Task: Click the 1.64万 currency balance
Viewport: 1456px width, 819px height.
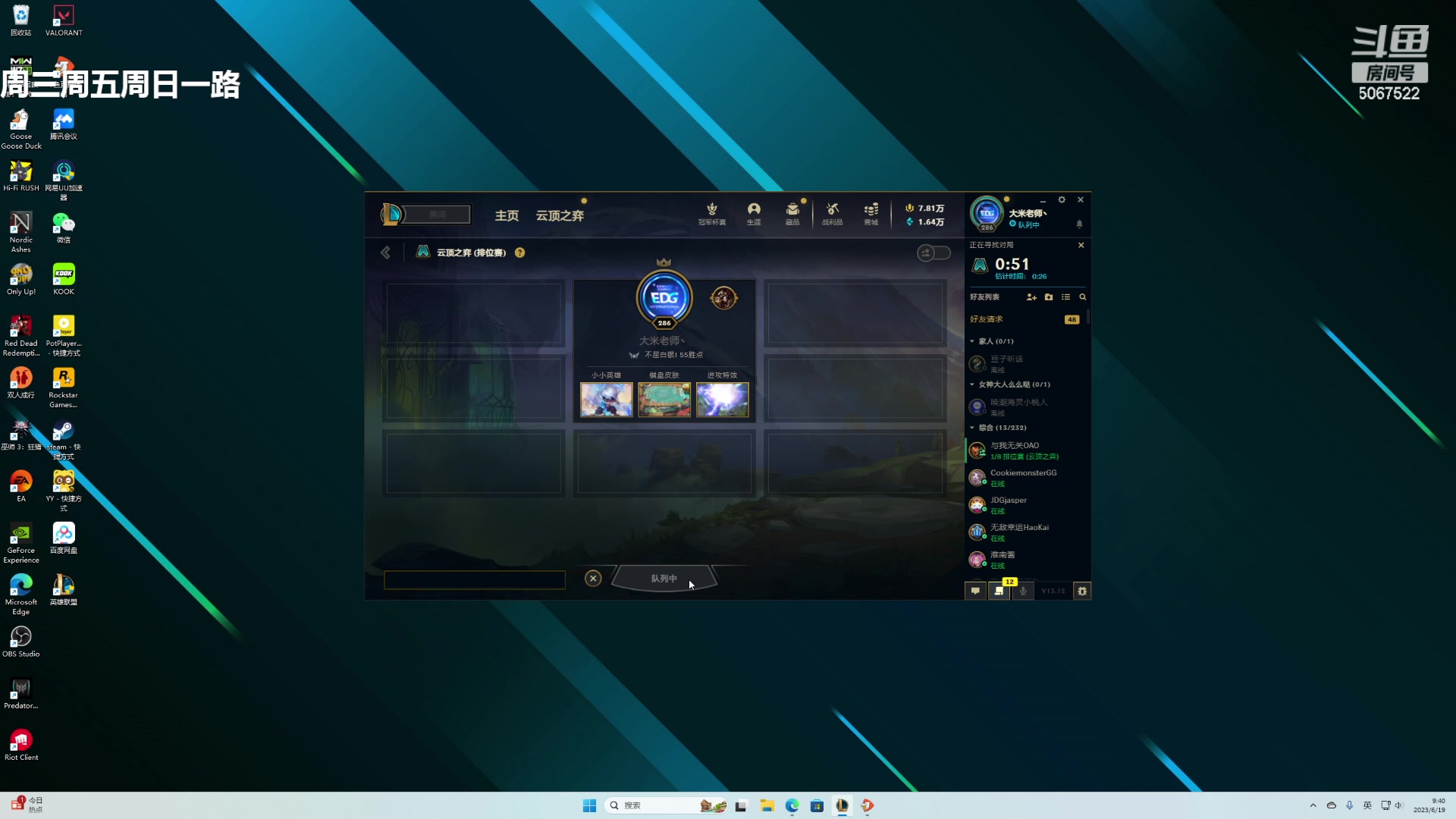Action: [x=924, y=222]
